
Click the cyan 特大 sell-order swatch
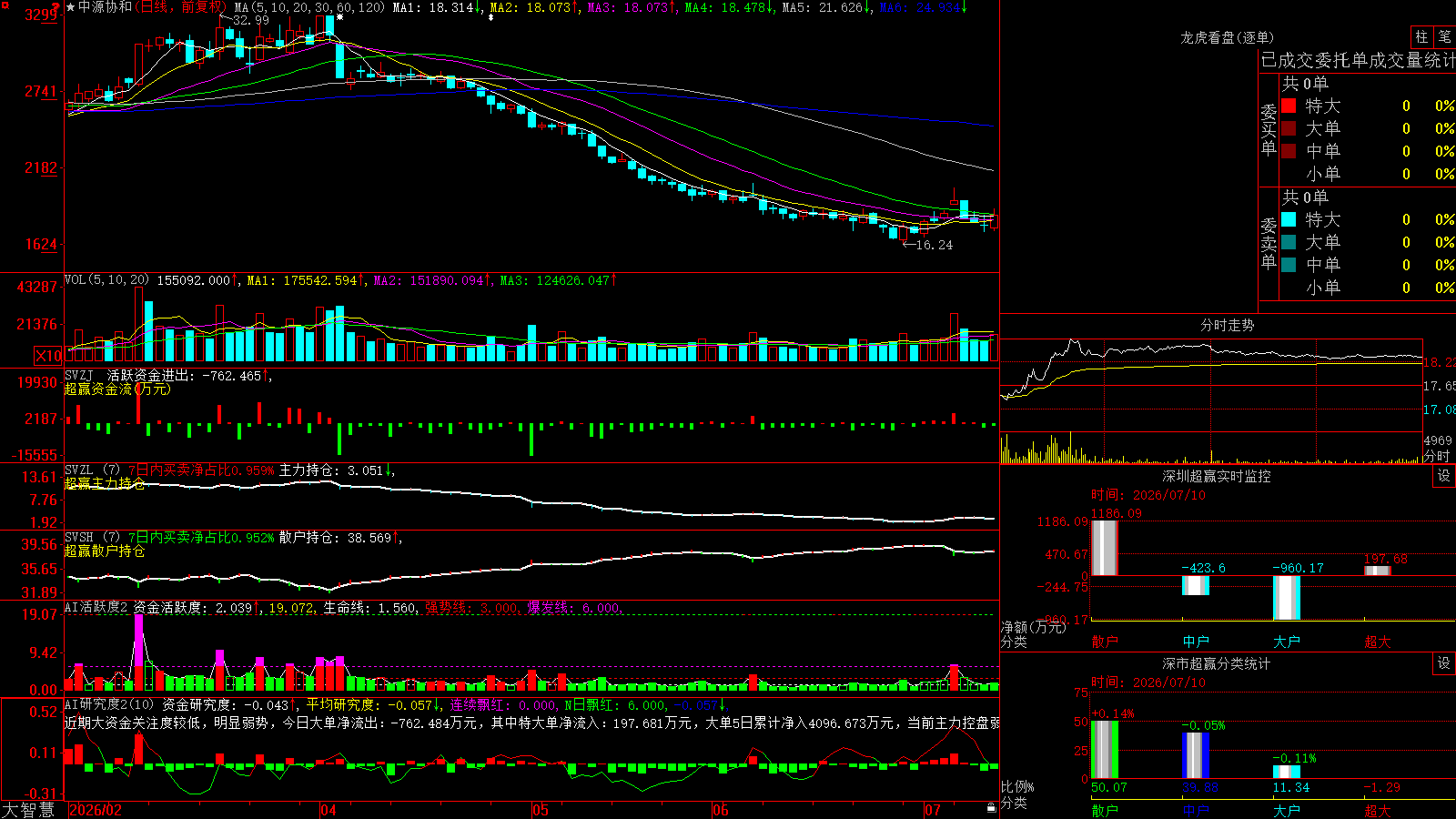(1289, 219)
